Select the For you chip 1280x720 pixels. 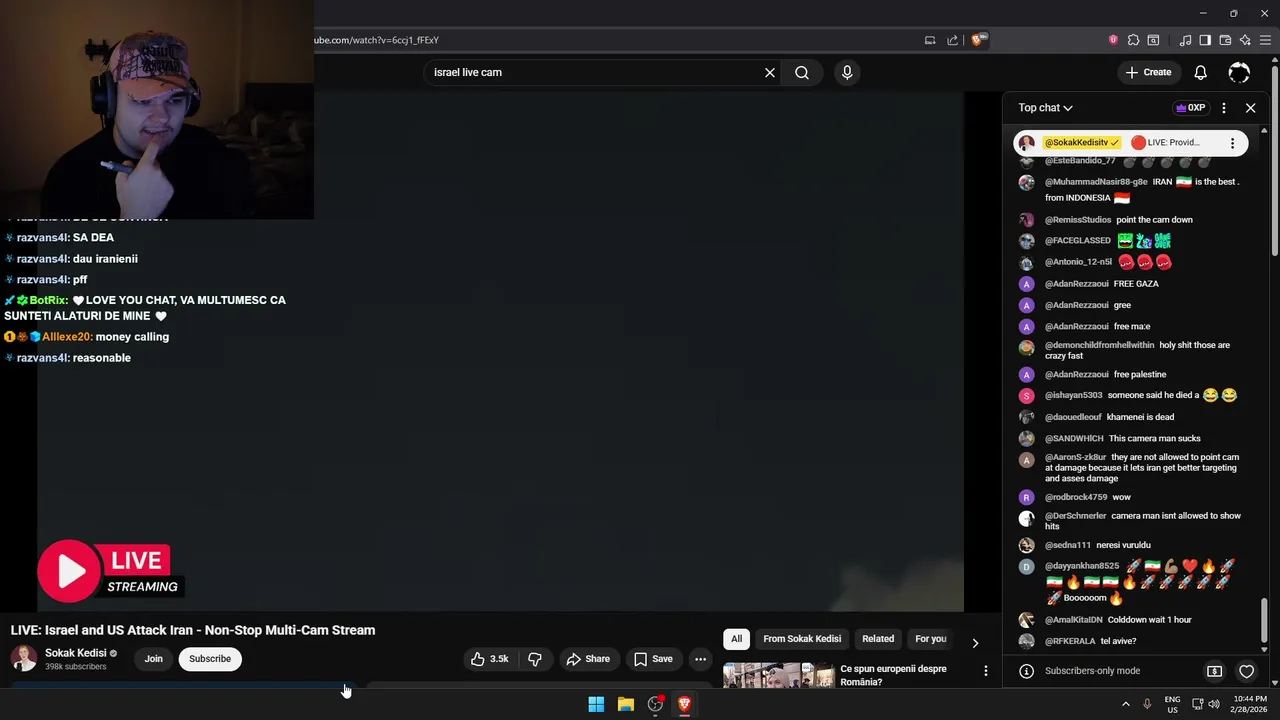pos(931,639)
